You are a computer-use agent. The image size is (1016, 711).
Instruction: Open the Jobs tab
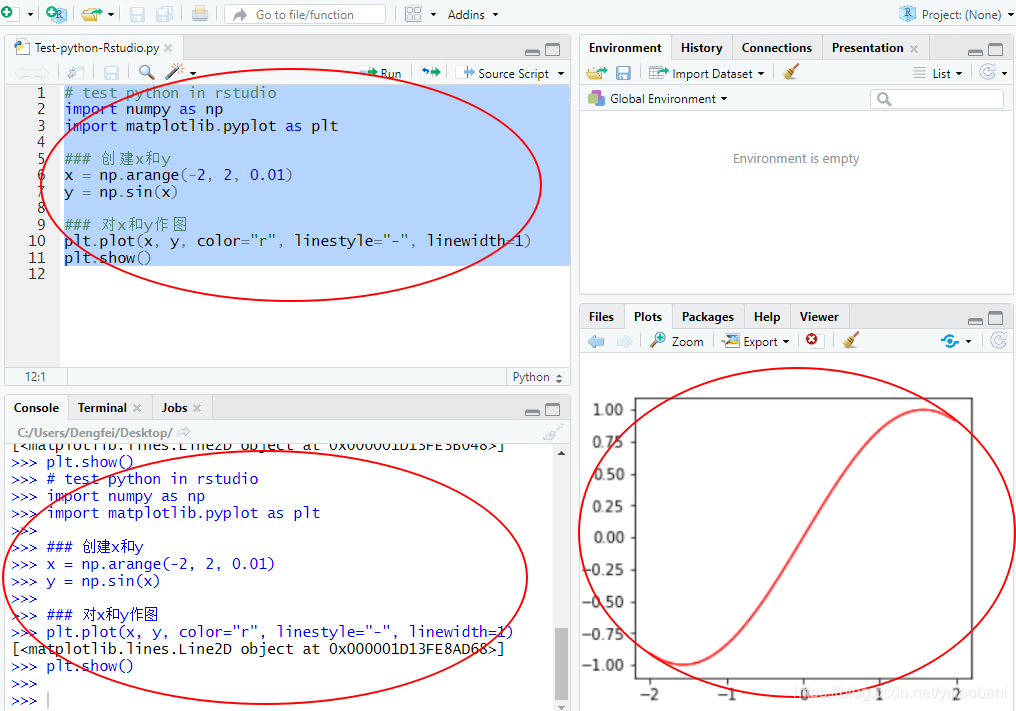click(x=174, y=408)
